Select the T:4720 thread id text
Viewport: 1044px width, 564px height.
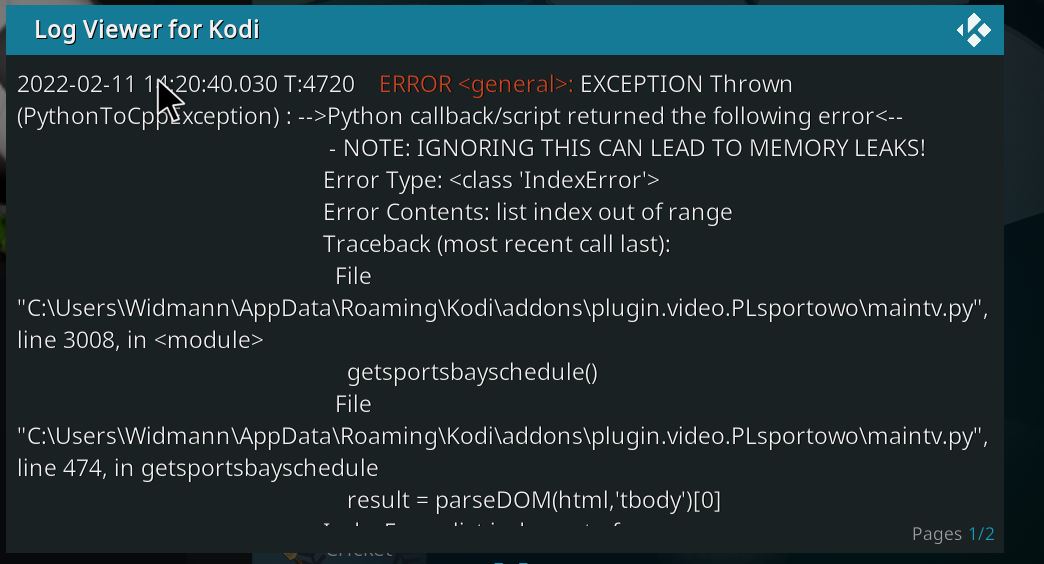(x=319, y=85)
